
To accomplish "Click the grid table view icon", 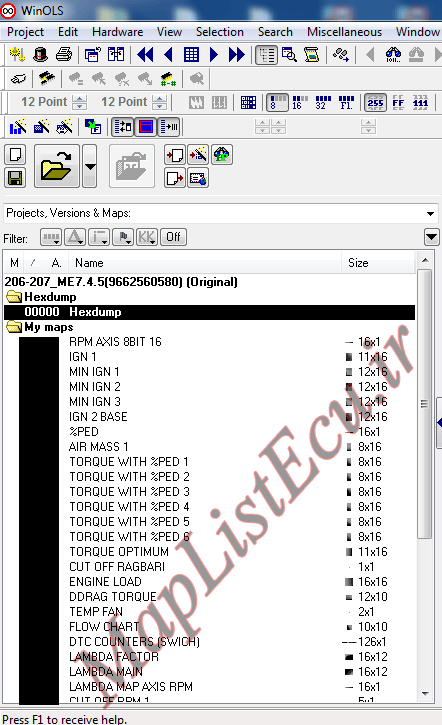I will 191,55.
